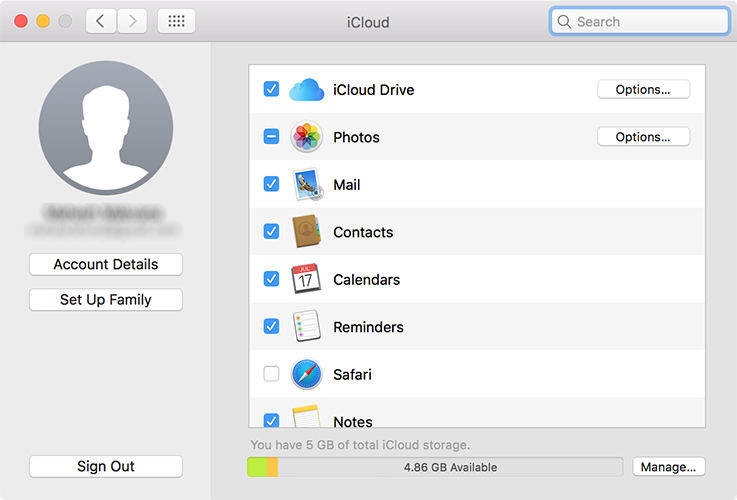This screenshot has height=500, width=737.
Task: Select the Safari label text
Action: [353, 375]
